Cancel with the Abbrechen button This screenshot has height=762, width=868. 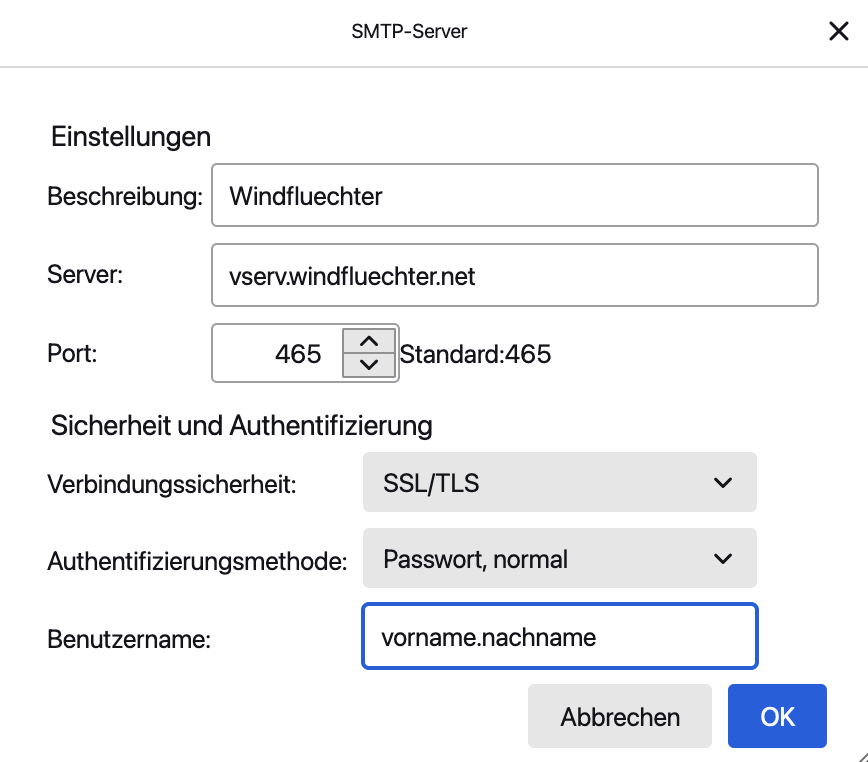click(x=619, y=716)
